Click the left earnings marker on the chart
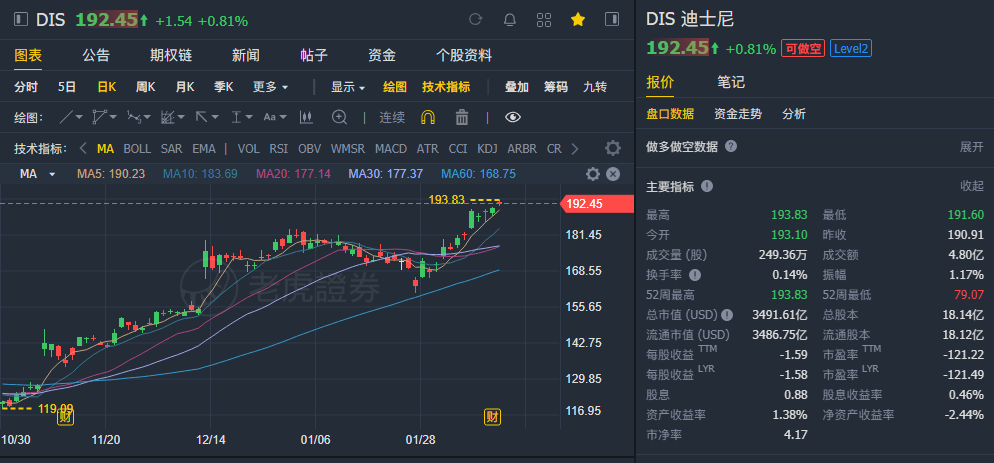994x463 pixels. pyautogui.click(x=65, y=417)
